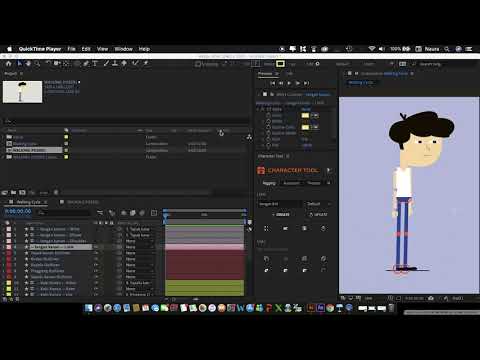Select the Type (T) tool
480x360 pixels.
click(x=95, y=63)
